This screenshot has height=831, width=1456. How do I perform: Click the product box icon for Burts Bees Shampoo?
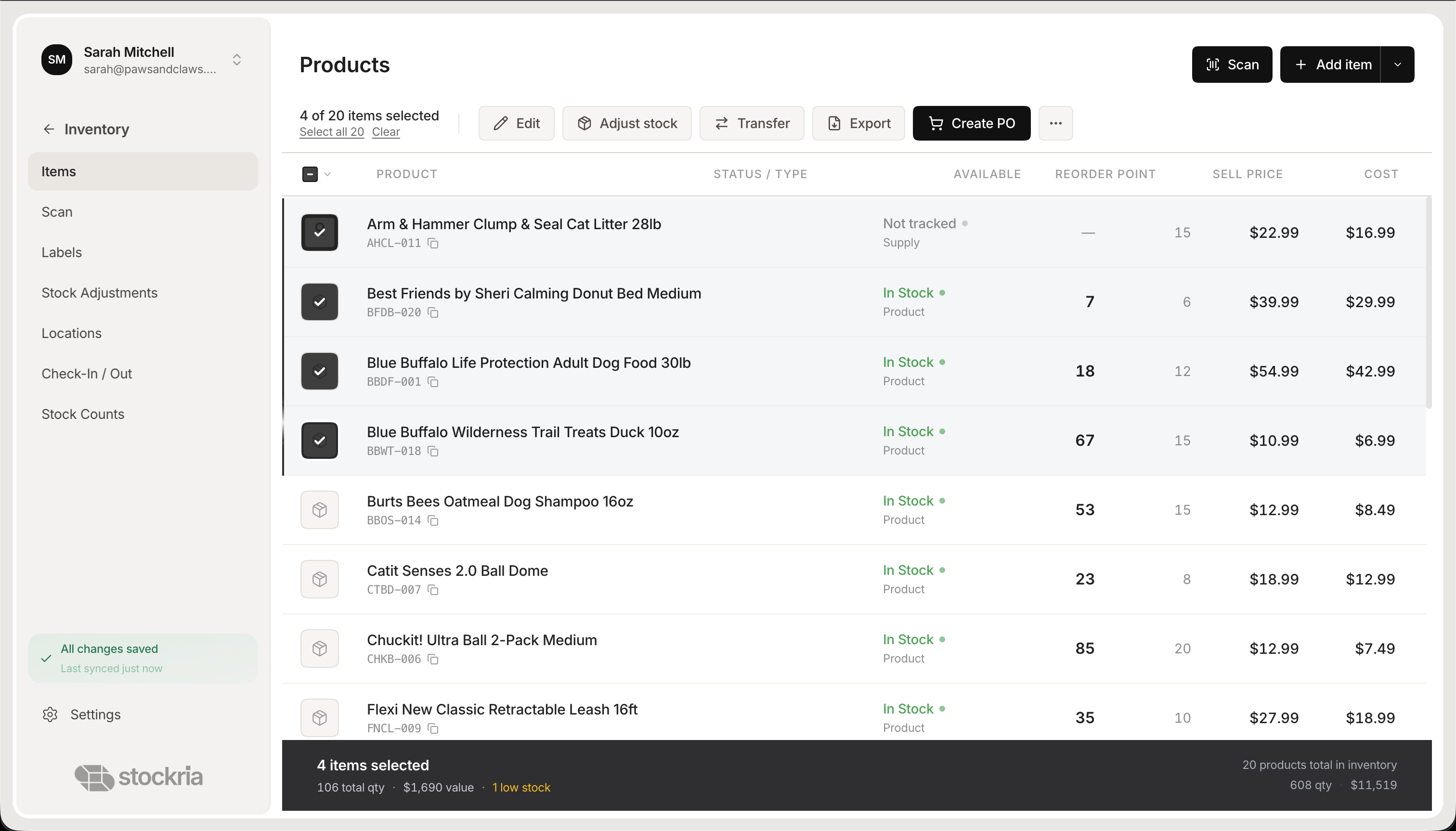click(319, 509)
